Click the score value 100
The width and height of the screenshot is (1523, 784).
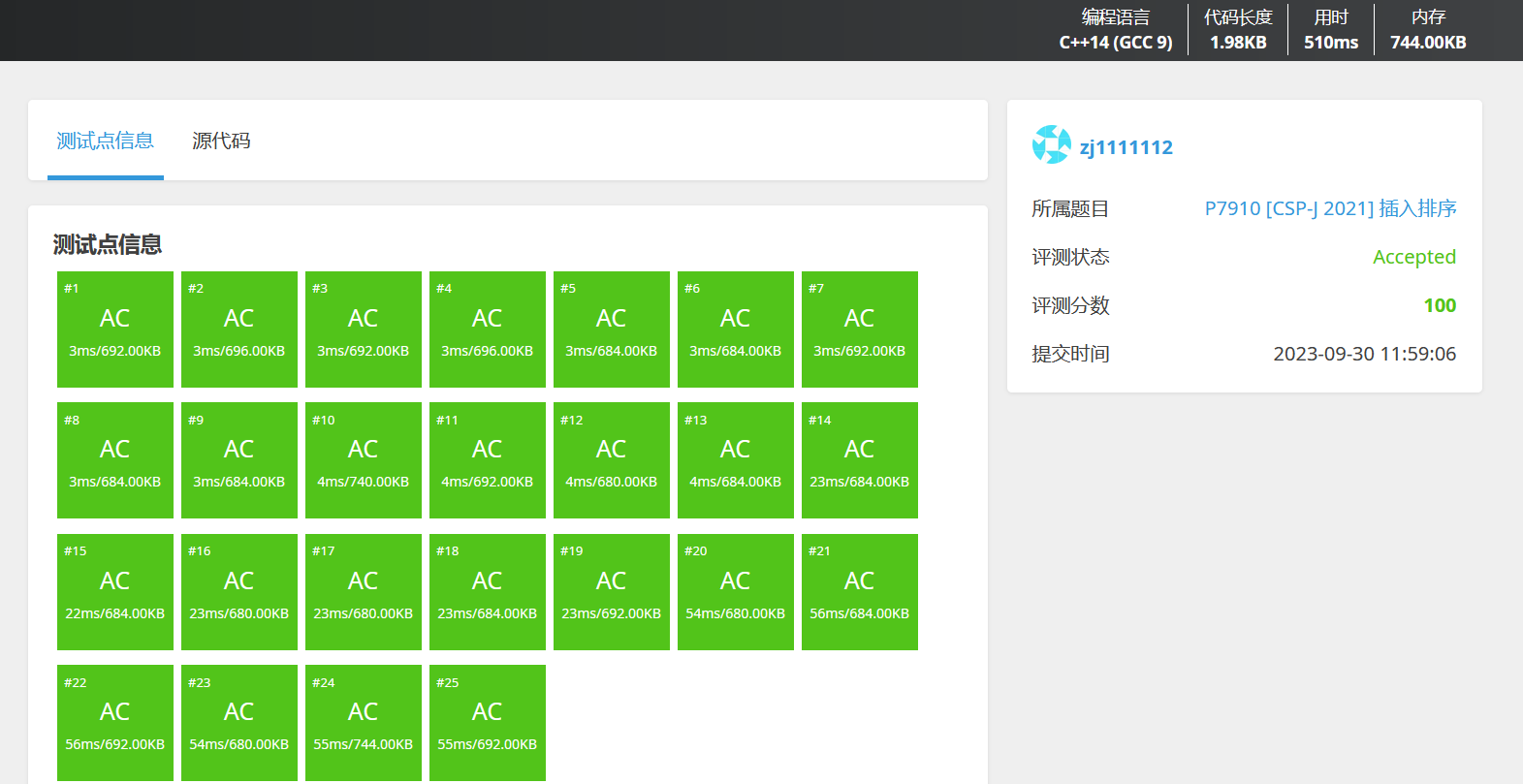1440,305
